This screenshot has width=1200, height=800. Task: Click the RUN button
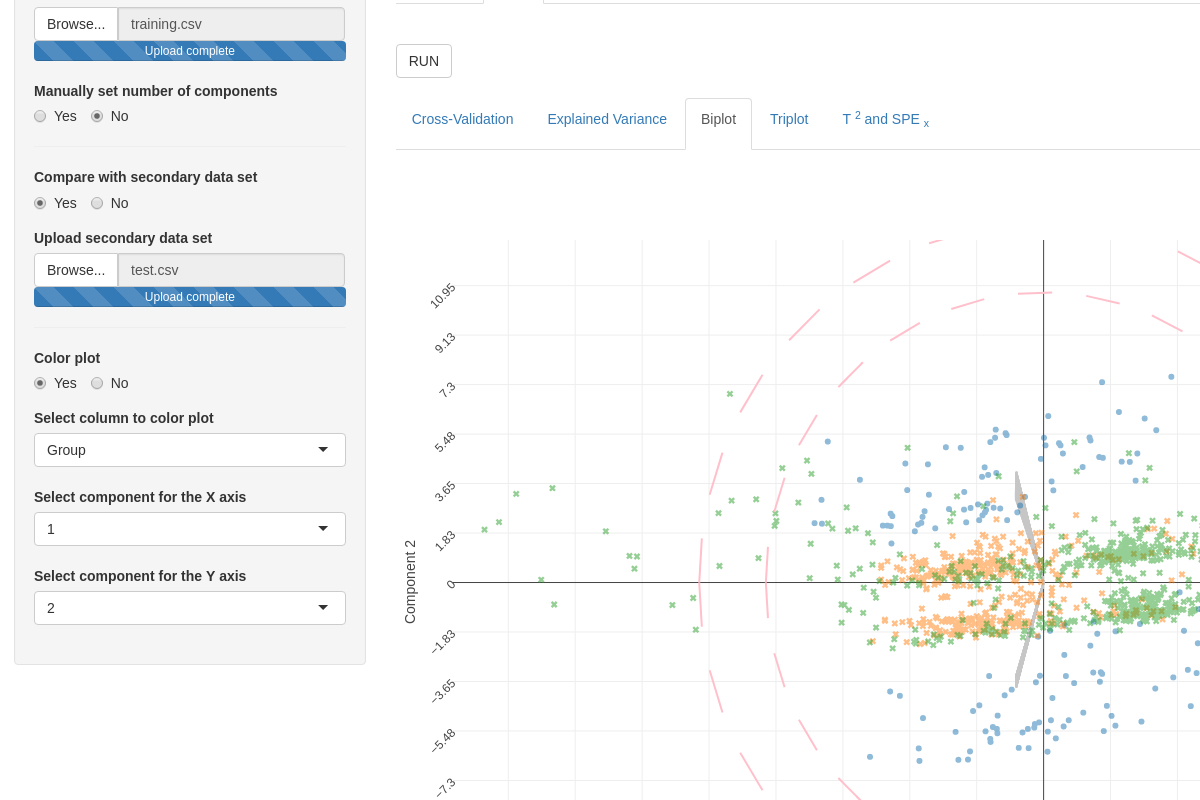pos(424,61)
